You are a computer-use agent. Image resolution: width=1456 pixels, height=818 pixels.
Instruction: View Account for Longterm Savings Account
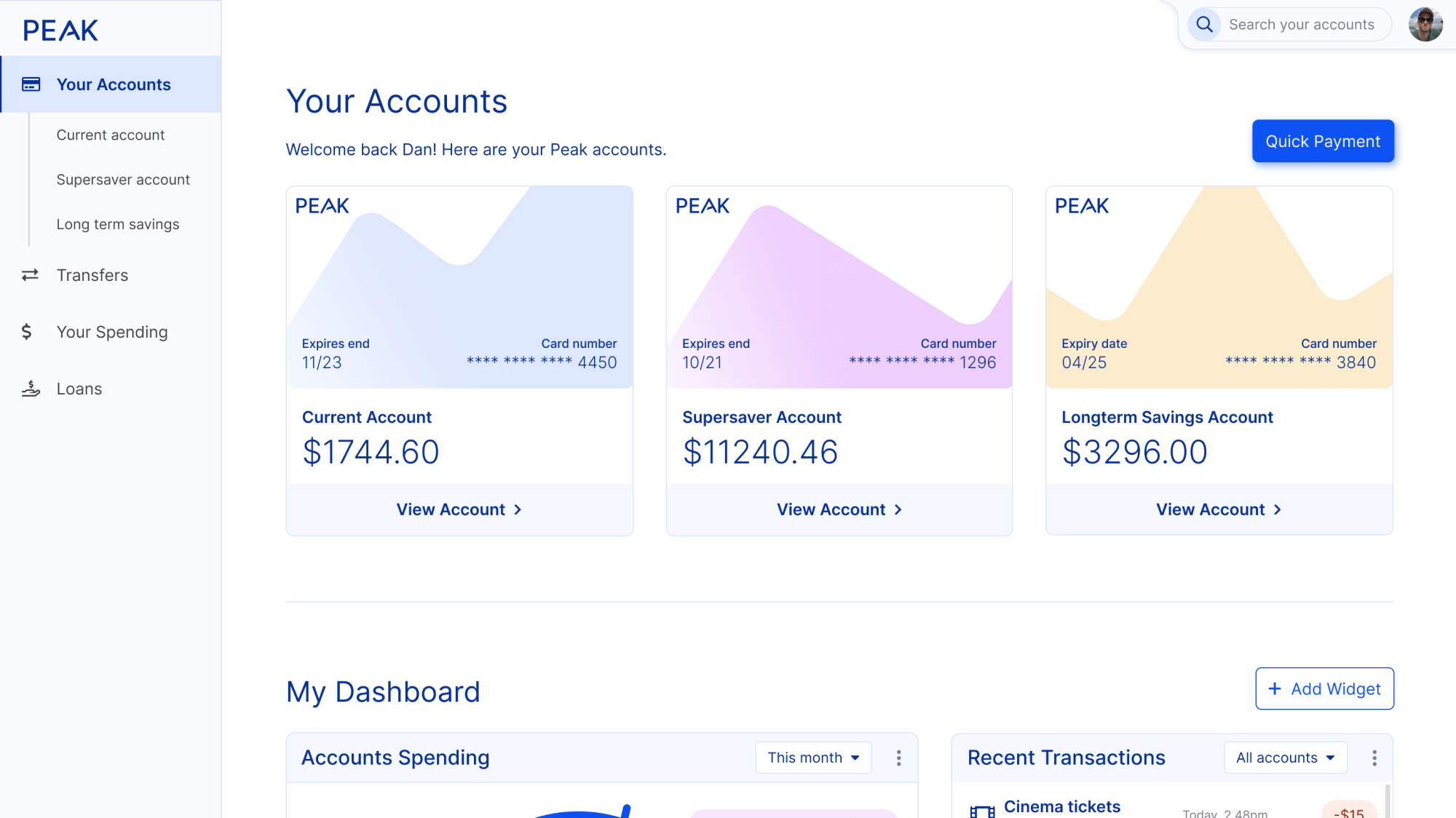click(x=1219, y=509)
